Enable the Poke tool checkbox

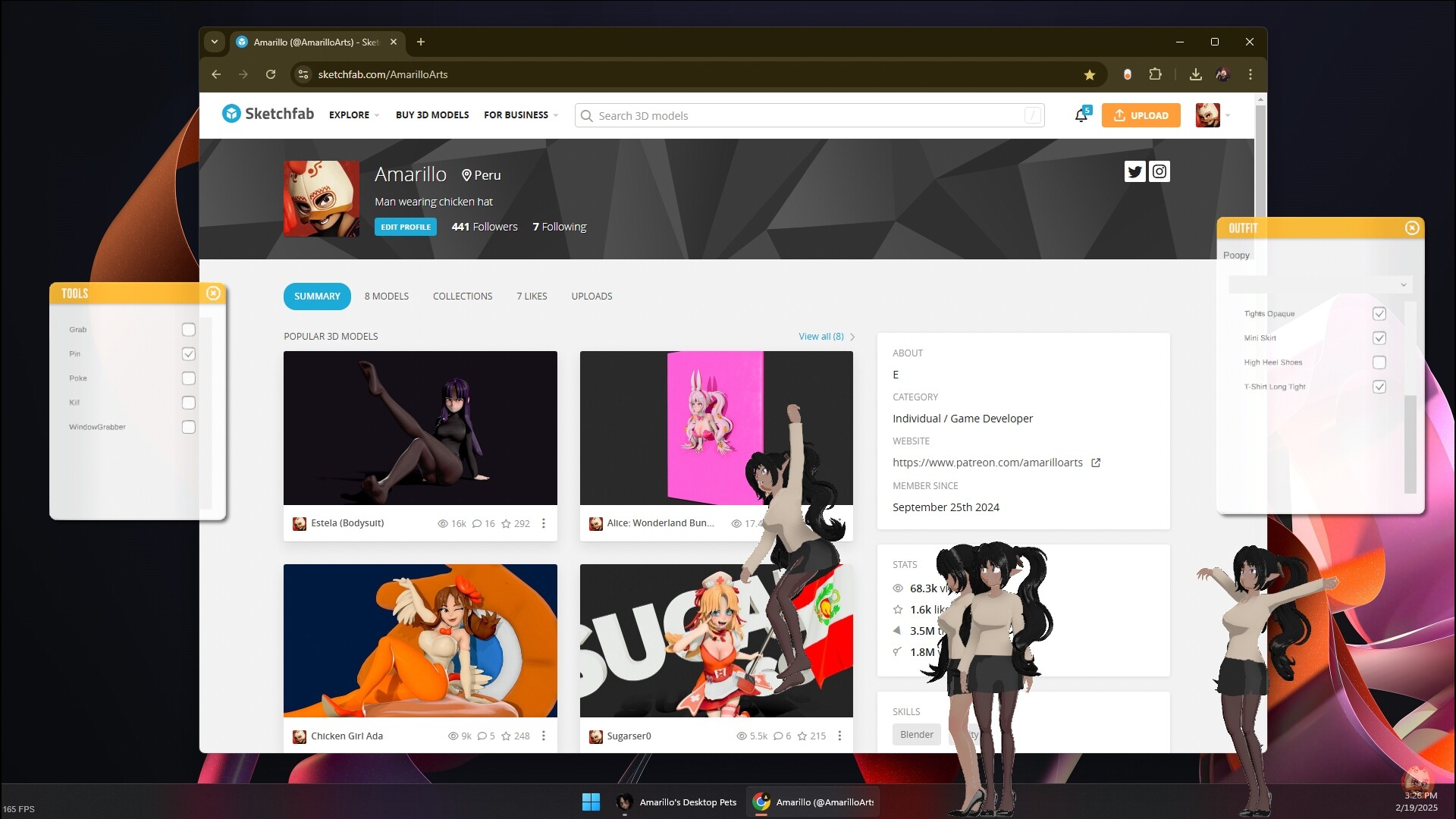pyautogui.click(x=189, y=378)
